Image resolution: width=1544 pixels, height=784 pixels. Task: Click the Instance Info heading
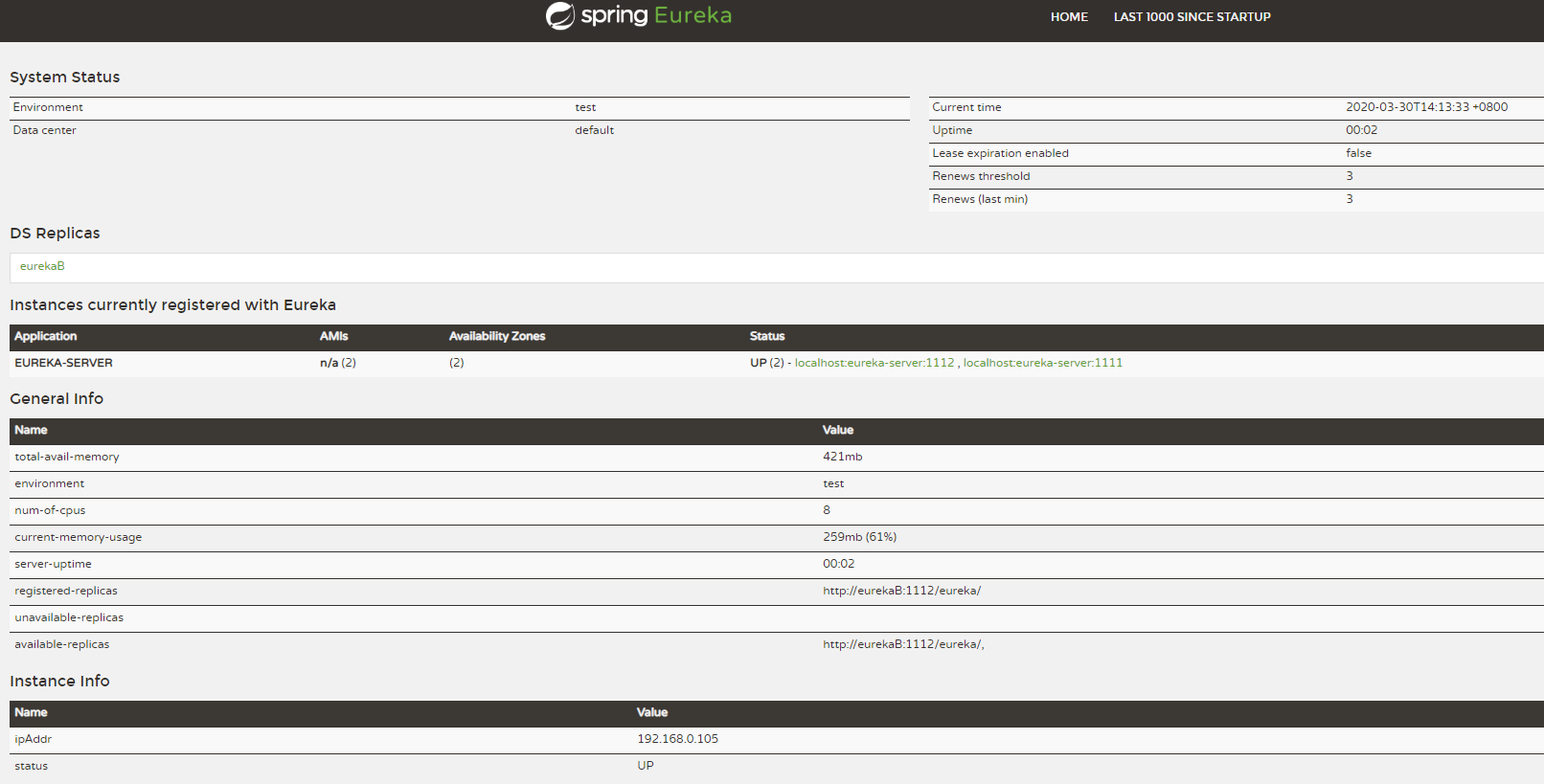[x=59, y=682]
